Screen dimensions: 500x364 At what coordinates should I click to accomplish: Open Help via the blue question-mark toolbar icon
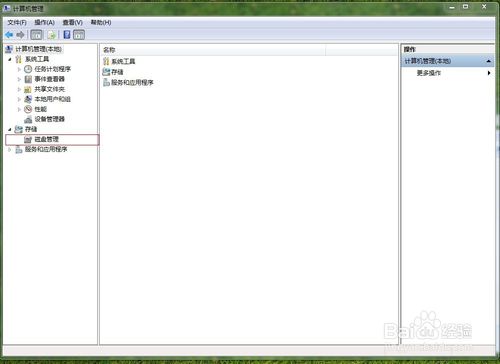pyautogui.click(x=67, y=35)
